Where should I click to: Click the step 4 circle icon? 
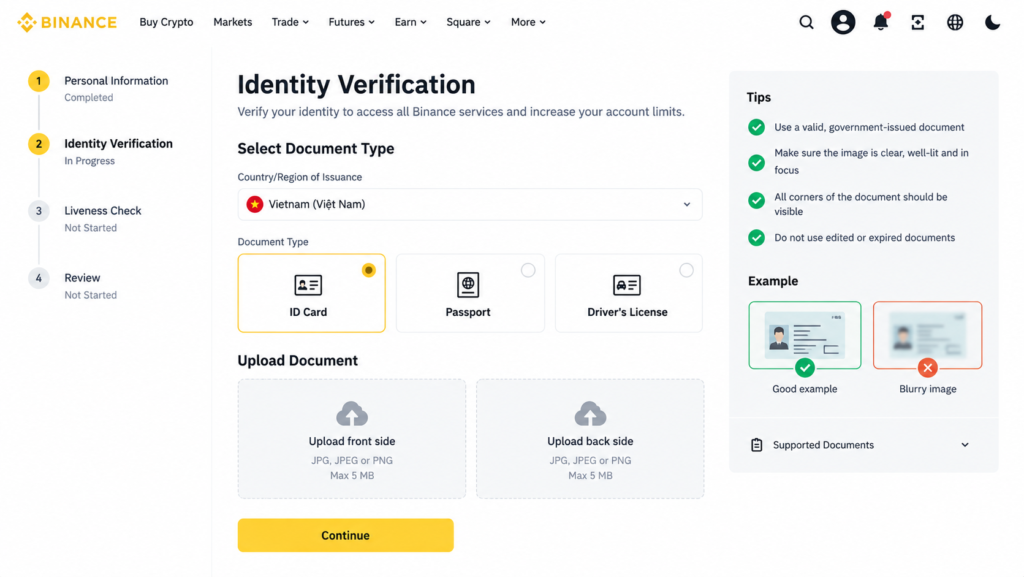[39, 278]
